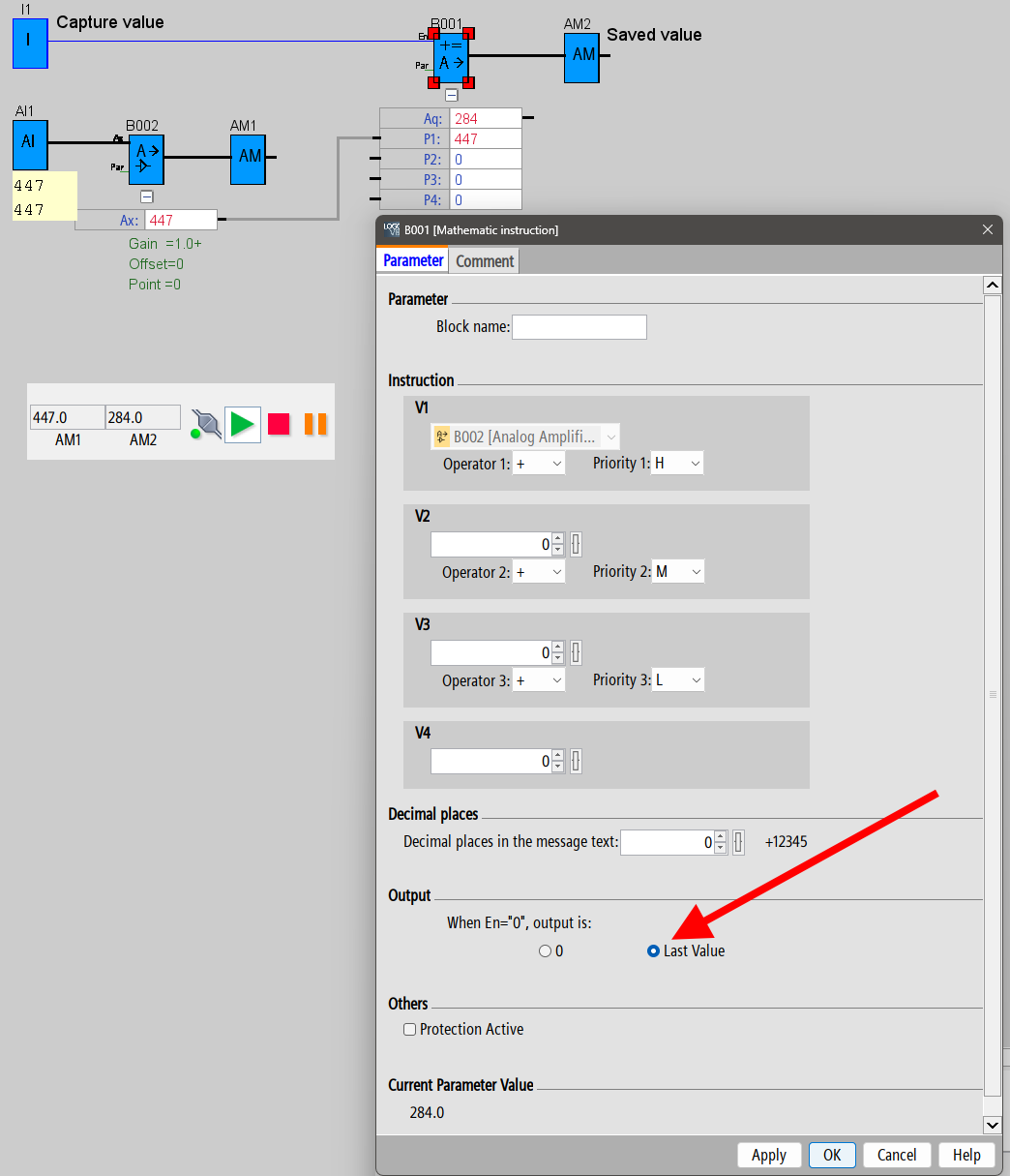The width and height of the screenshot is (1010, 1176).
Task: Click the P4 value field
Action: (485, 199)
